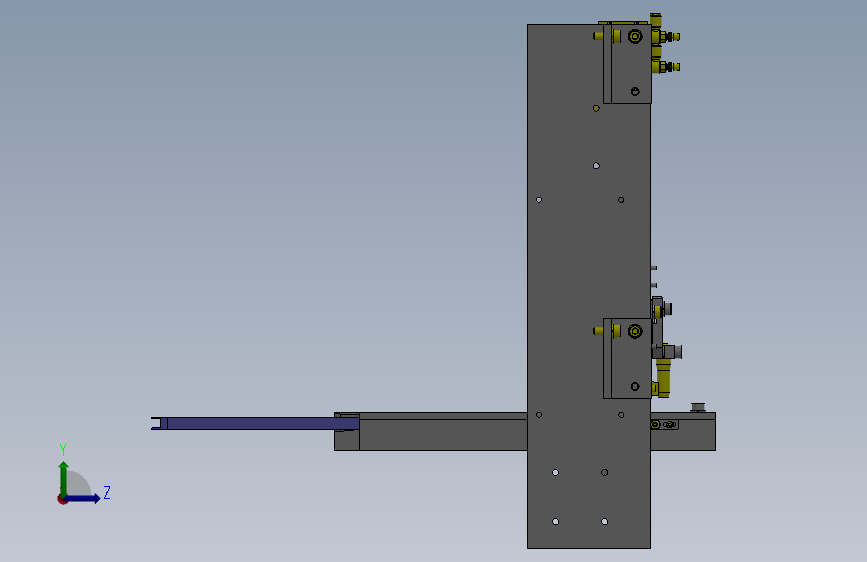Pick the yellow cylindrical fitting beside the lower block
The image size is (867, 562).
point(663,377)
